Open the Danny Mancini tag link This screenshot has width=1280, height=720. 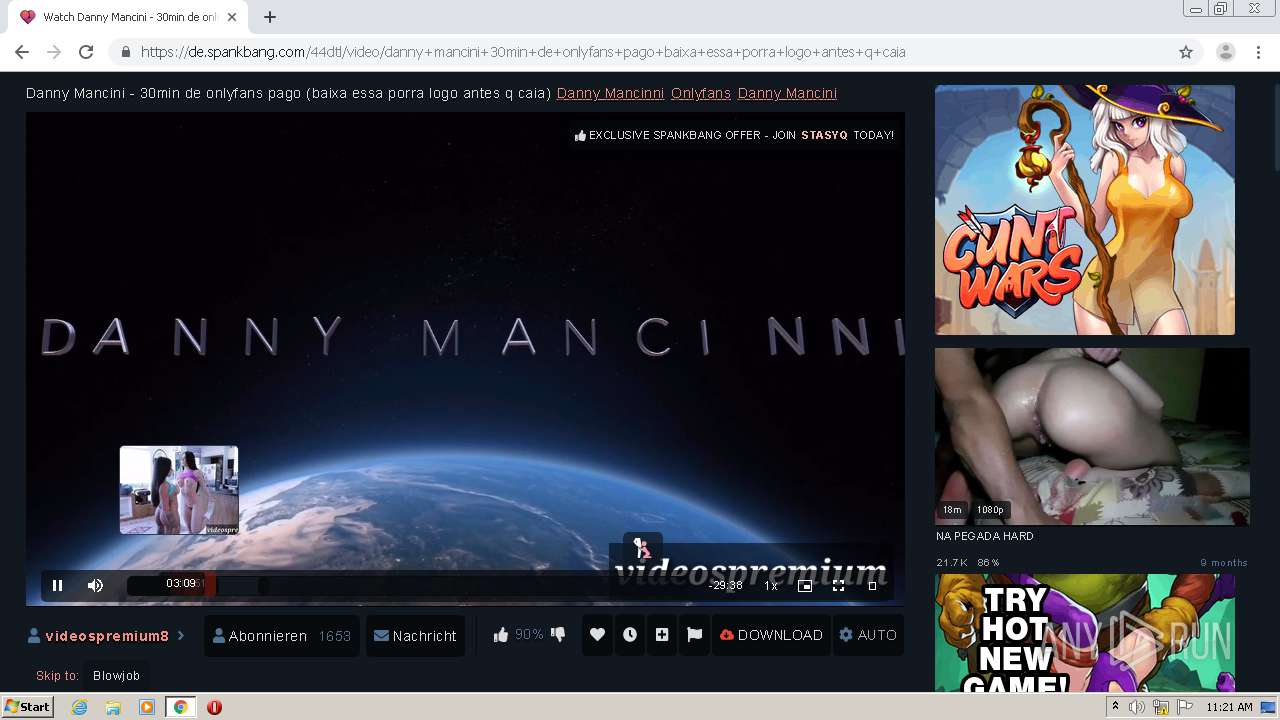click(x=787, y=93)
